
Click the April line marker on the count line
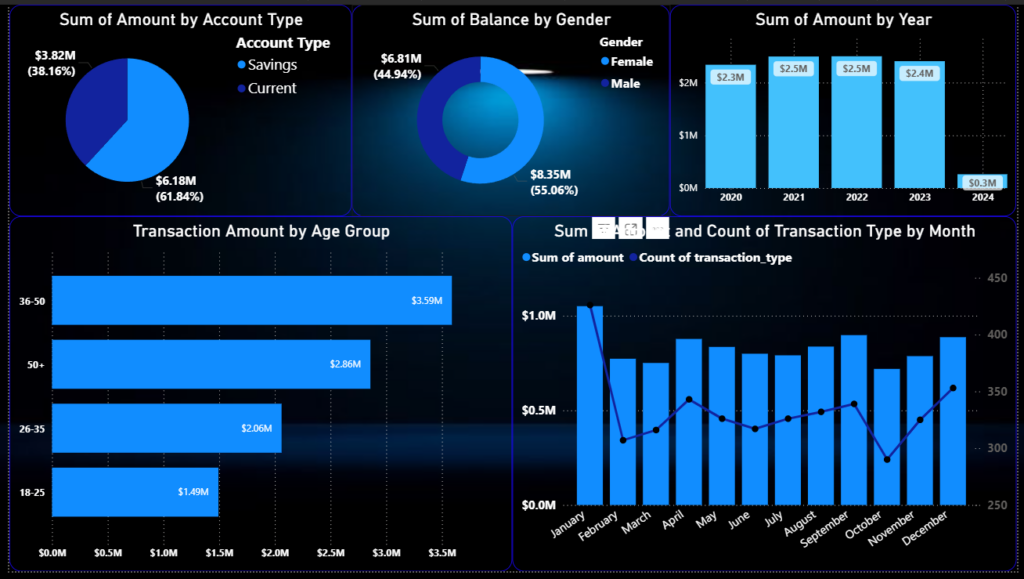pyautogui.click(x=689, y=399)
